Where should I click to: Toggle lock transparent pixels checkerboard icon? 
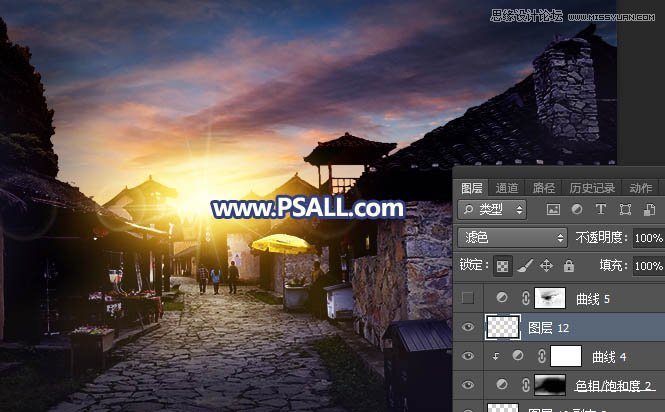(x=503, y=266)
